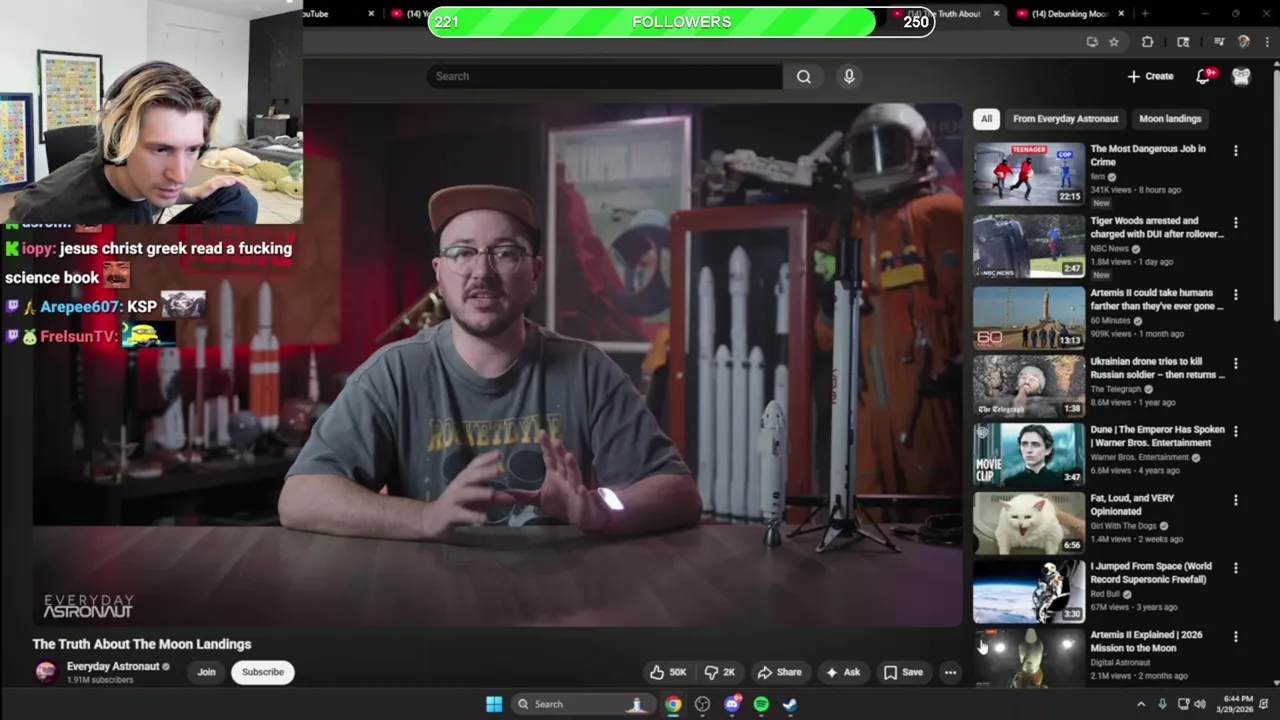Open options menu for Fat, Loud cat video
The width and height of the screenshot is (1280, 720).
point(1236,500)
